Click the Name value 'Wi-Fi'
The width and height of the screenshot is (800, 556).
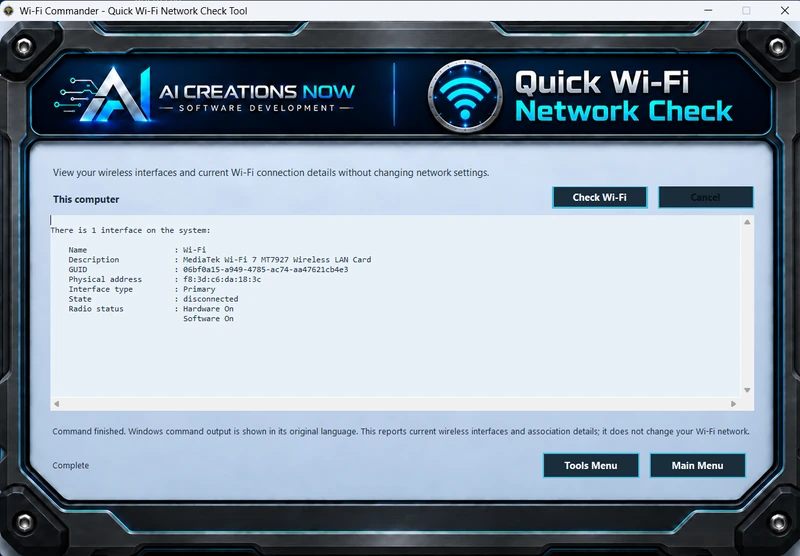[x=194, y=250]
